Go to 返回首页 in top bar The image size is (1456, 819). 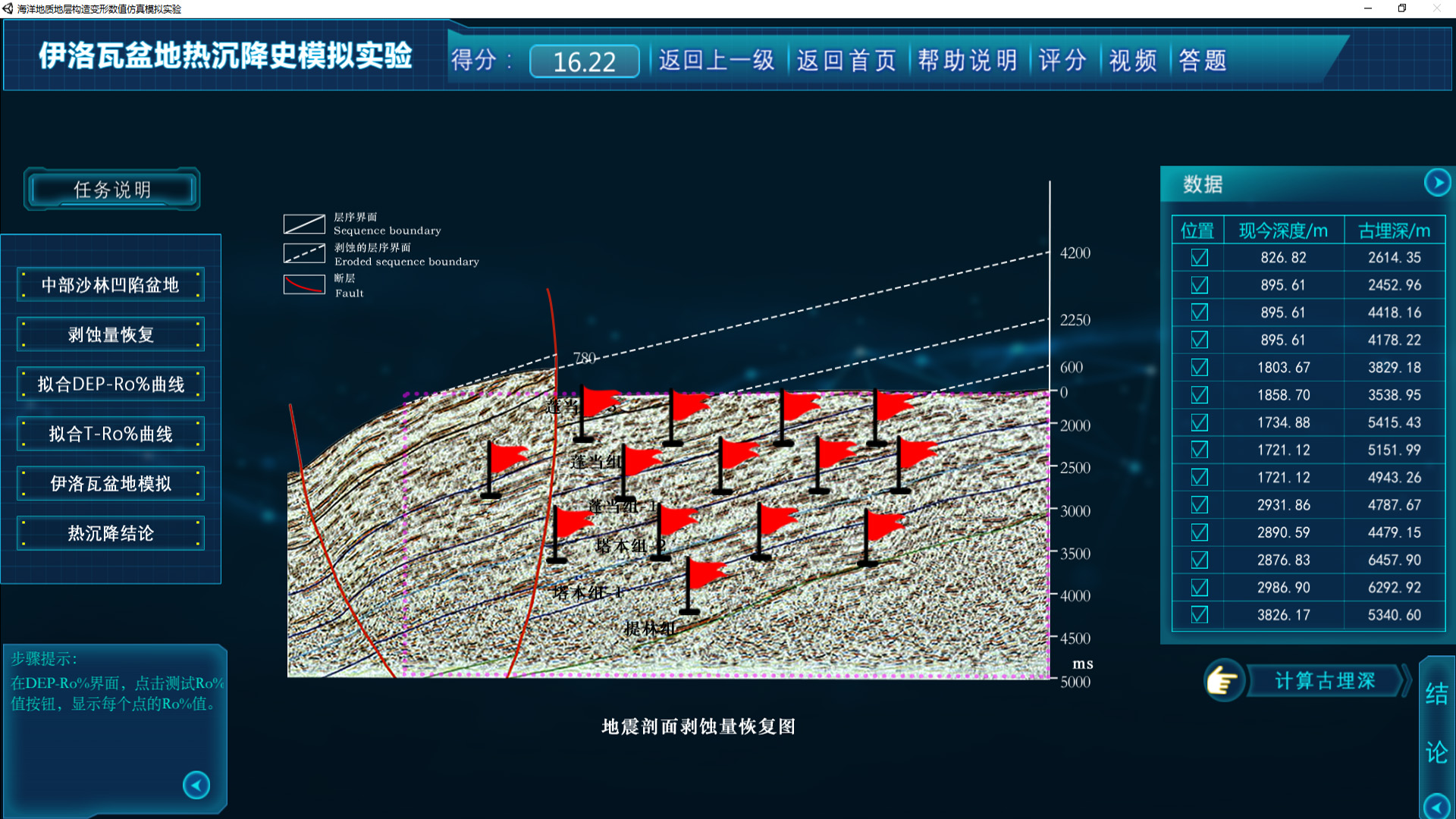[x=846, y=60]
